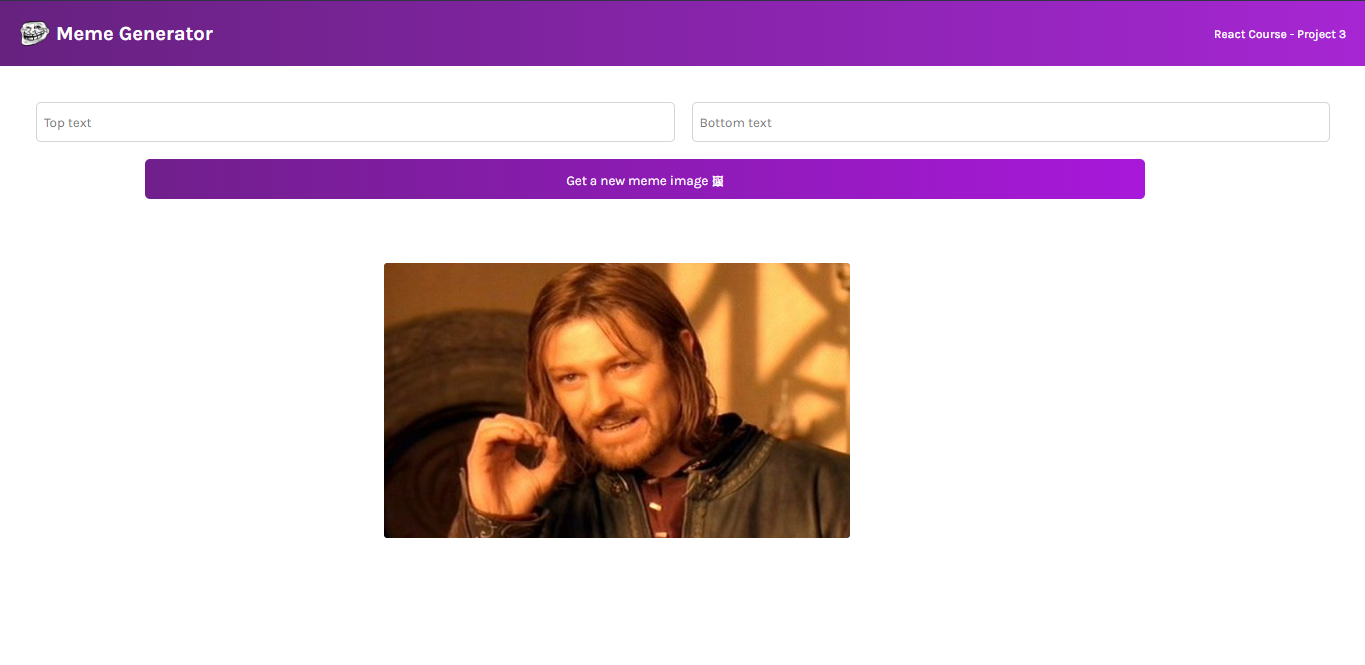Click the meme preview in the page center
Screen dimensions: 1365x665
coord(616,400)
